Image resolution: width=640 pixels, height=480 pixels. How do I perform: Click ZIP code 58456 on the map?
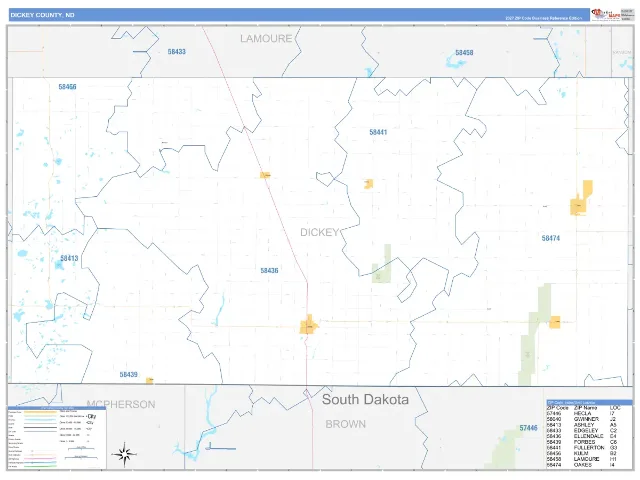[67, 87]
